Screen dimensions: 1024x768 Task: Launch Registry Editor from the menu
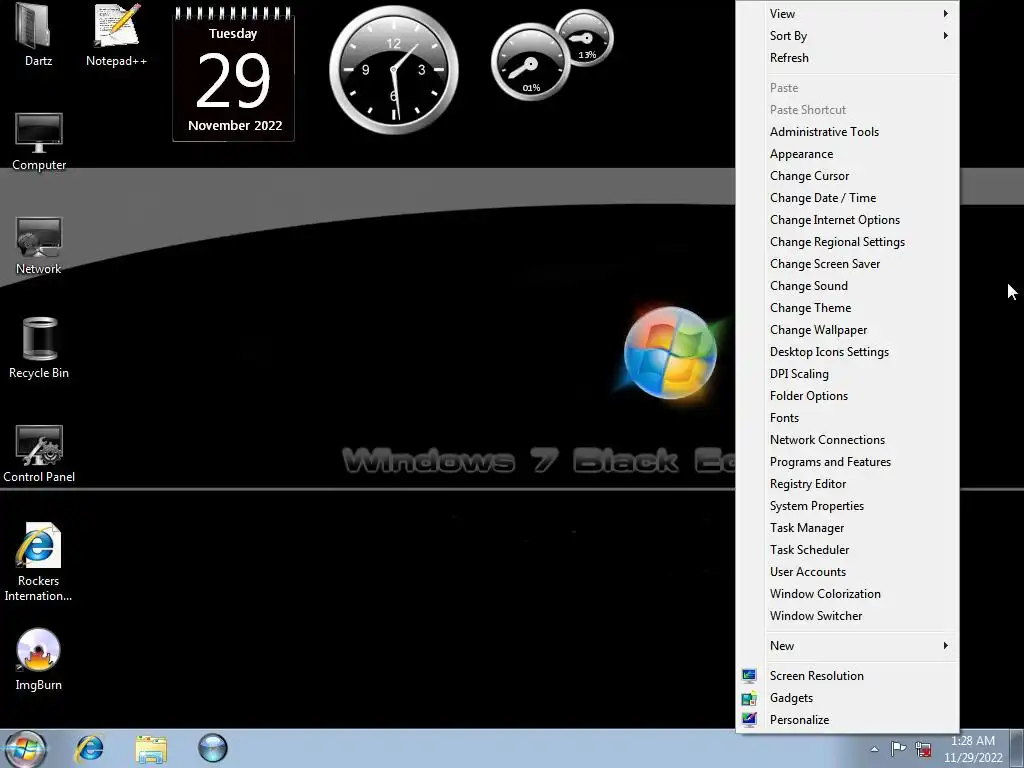tap(848, 484)
